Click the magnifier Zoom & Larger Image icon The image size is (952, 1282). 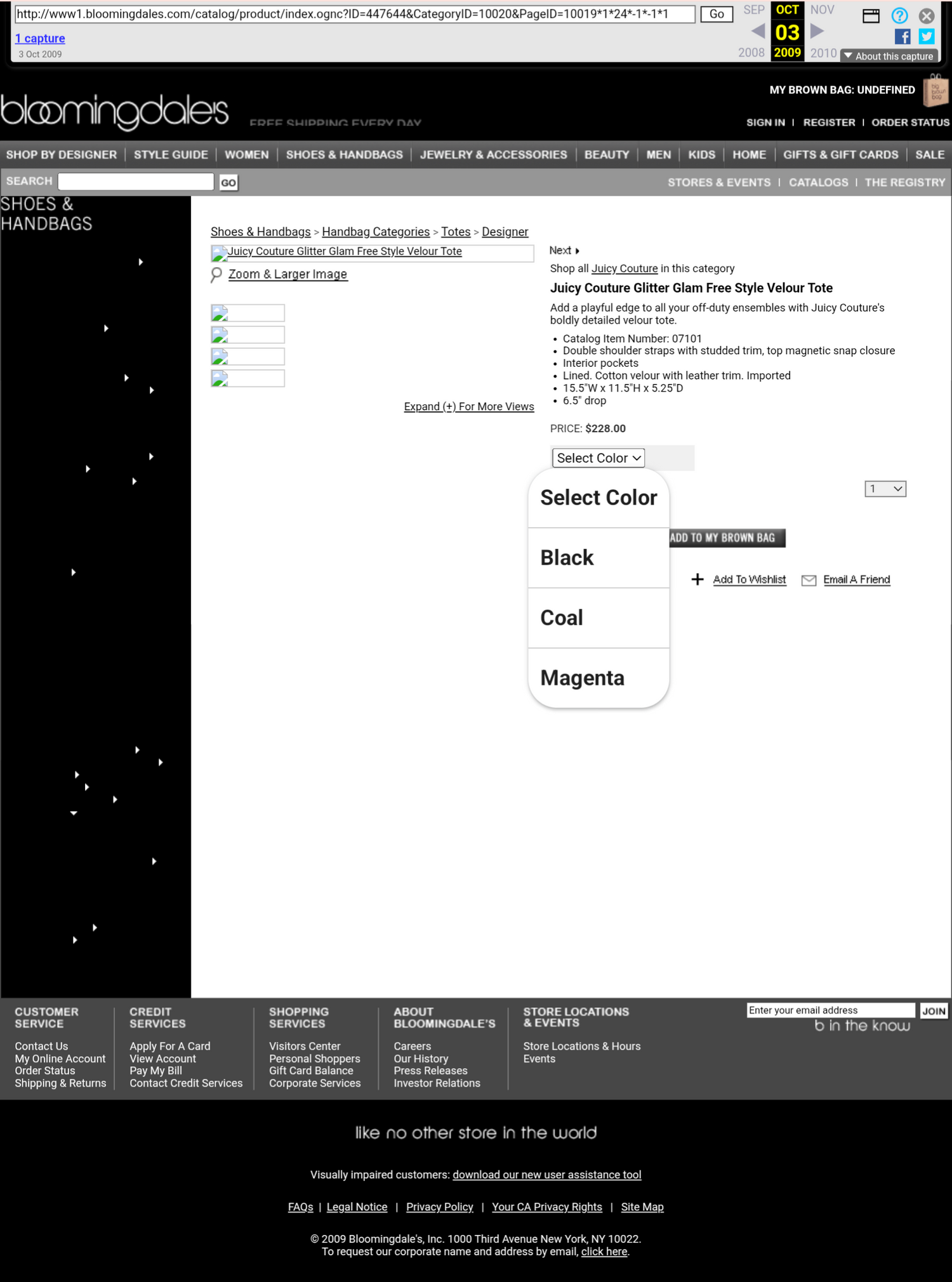coord(216,274)
